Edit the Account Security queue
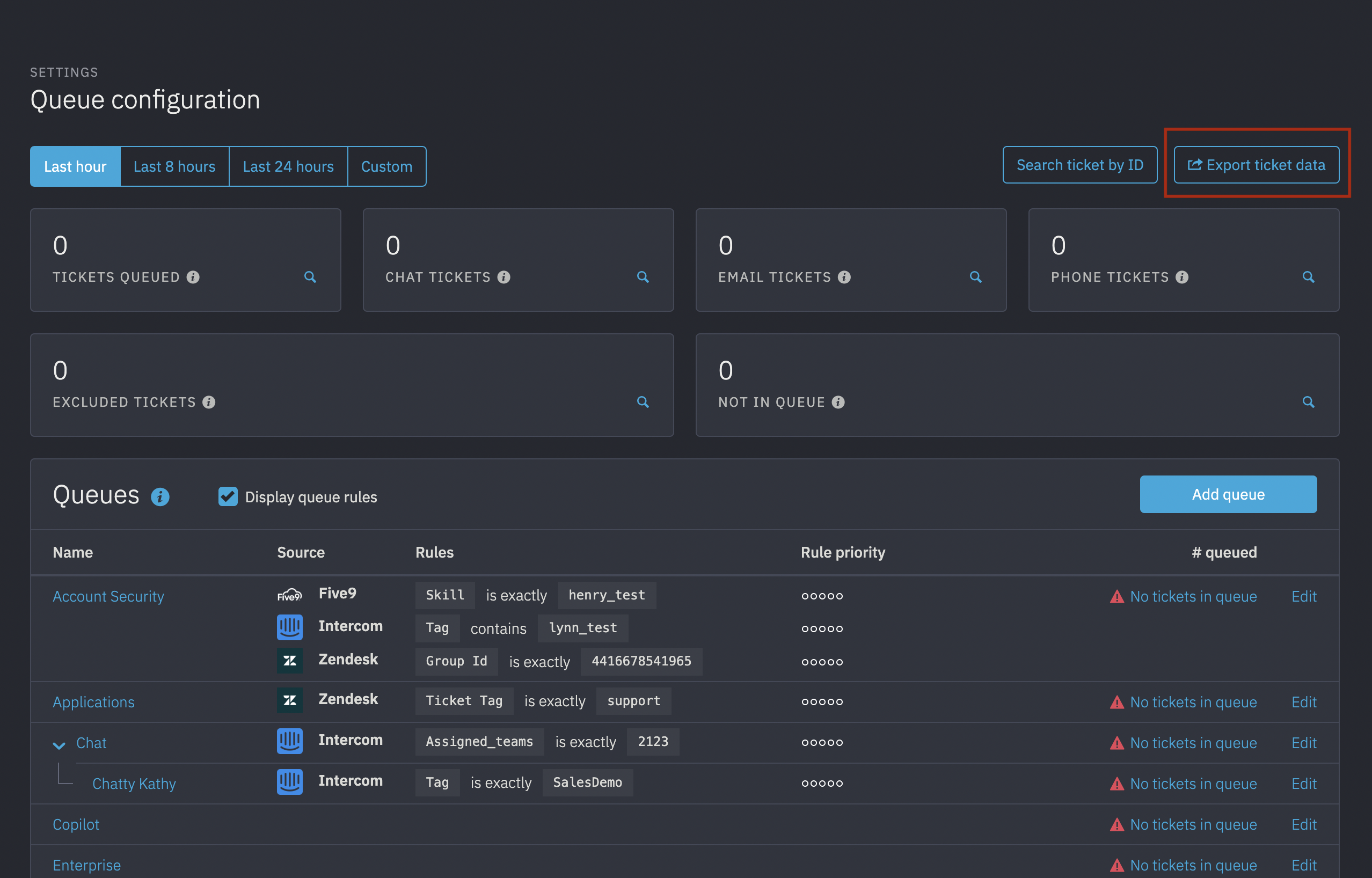 [x=1304, y=596]
